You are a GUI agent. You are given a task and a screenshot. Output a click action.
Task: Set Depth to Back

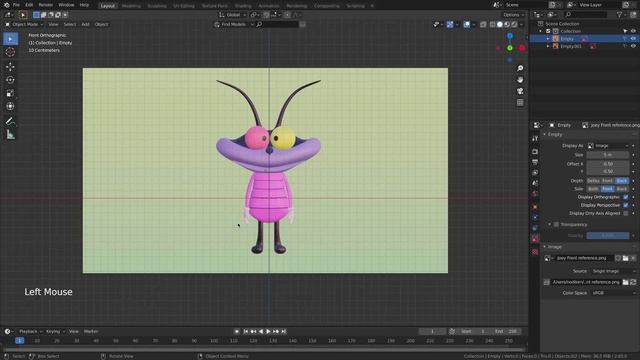[622, 181]
